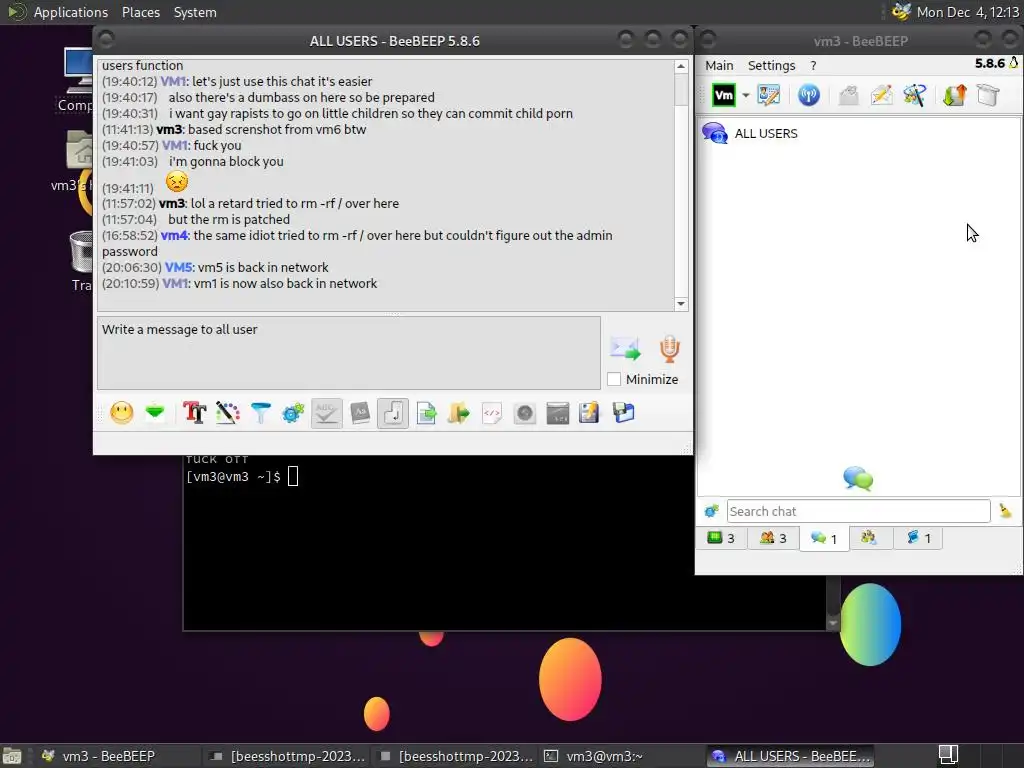The width and height of the screenshot is (1024, 768).
Task: Toggle the dictionary word completer button
Action: tap(360, 413)
